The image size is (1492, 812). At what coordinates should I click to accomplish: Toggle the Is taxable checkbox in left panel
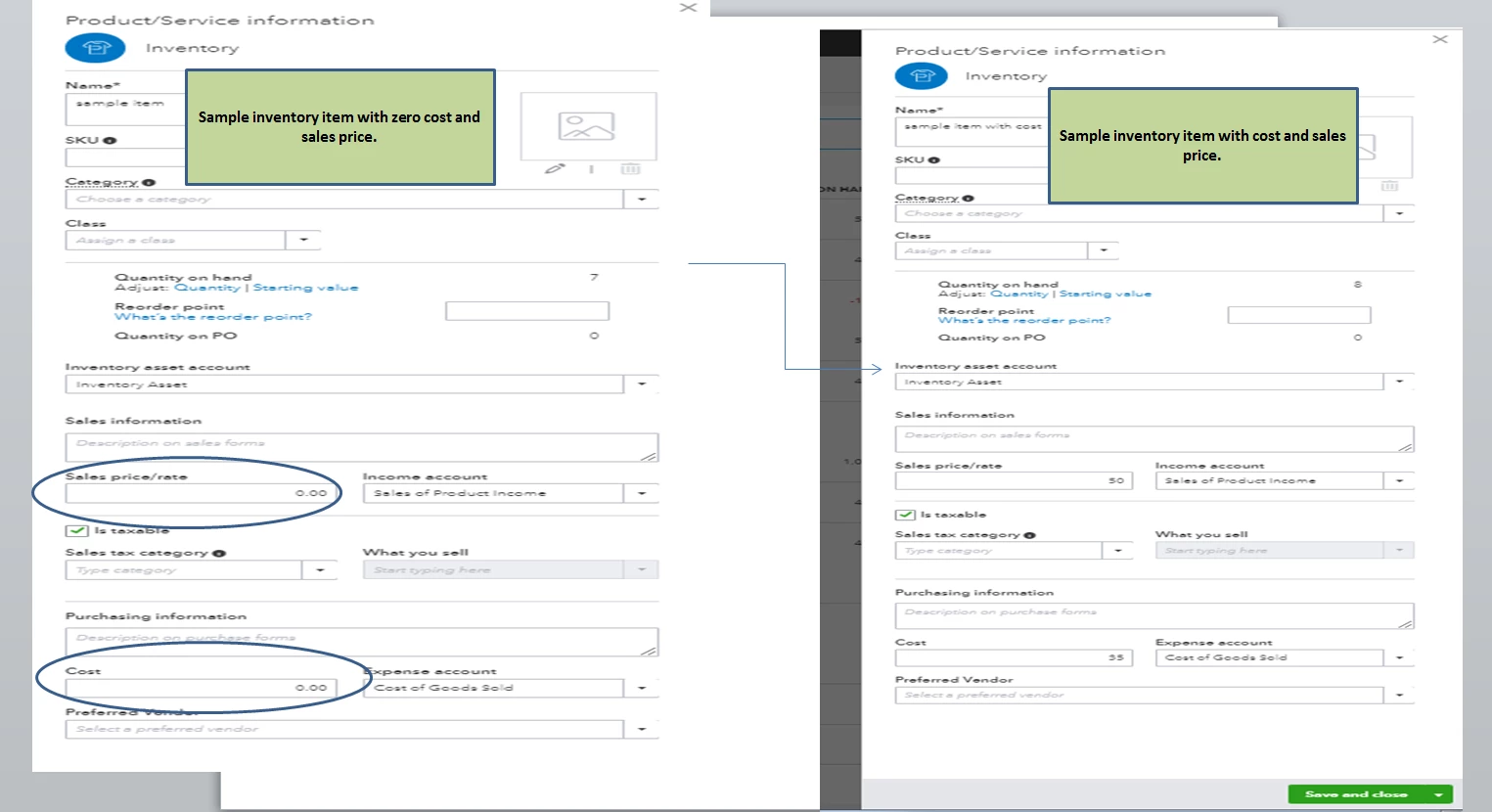pyautogui.click(x=76, y=530)
